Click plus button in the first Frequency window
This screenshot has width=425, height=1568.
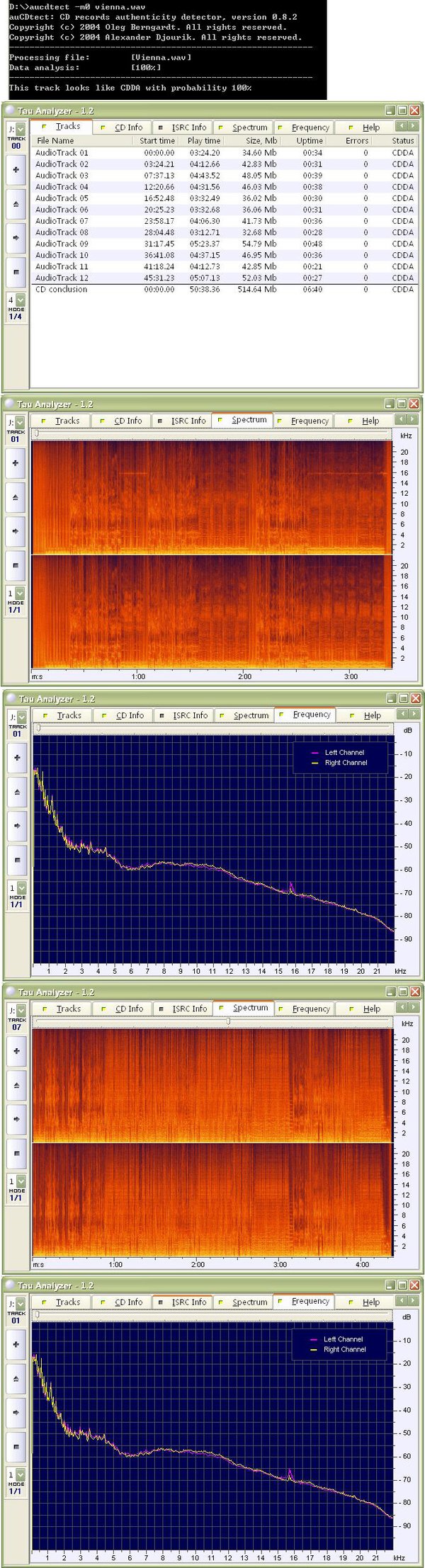pyautogui.click(x=17, y=758)
